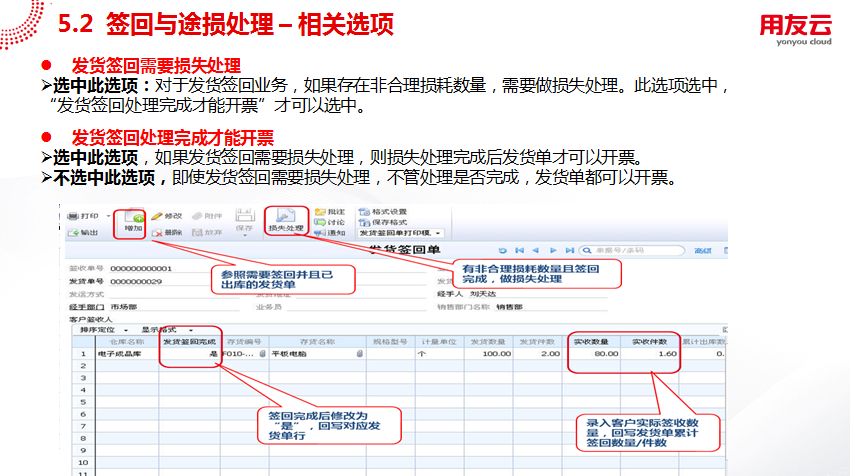The width and height of the screenshot is (850, 476).
Task: Click the 实收数量 column header
Action: 591,342
